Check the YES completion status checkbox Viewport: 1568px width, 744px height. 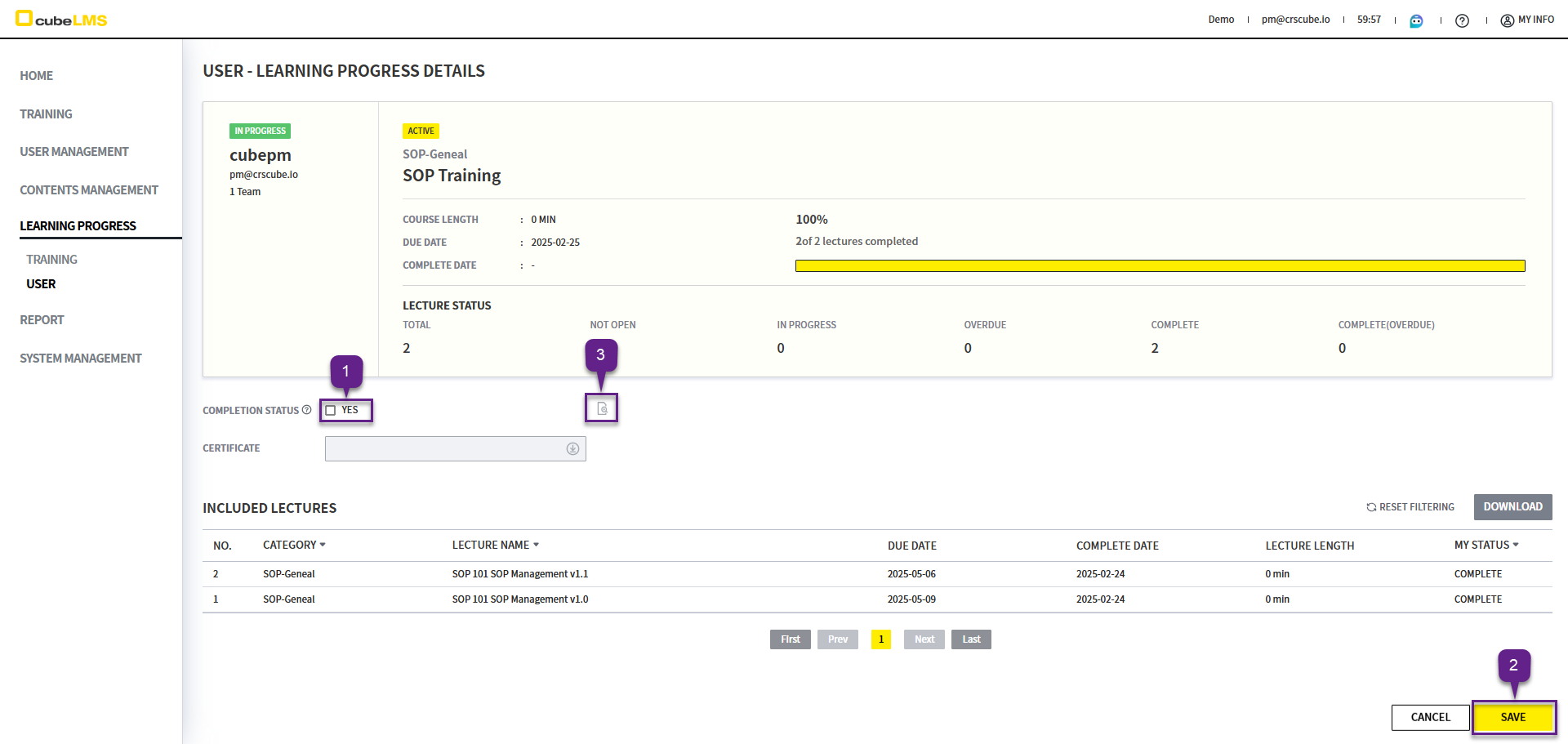331,410
